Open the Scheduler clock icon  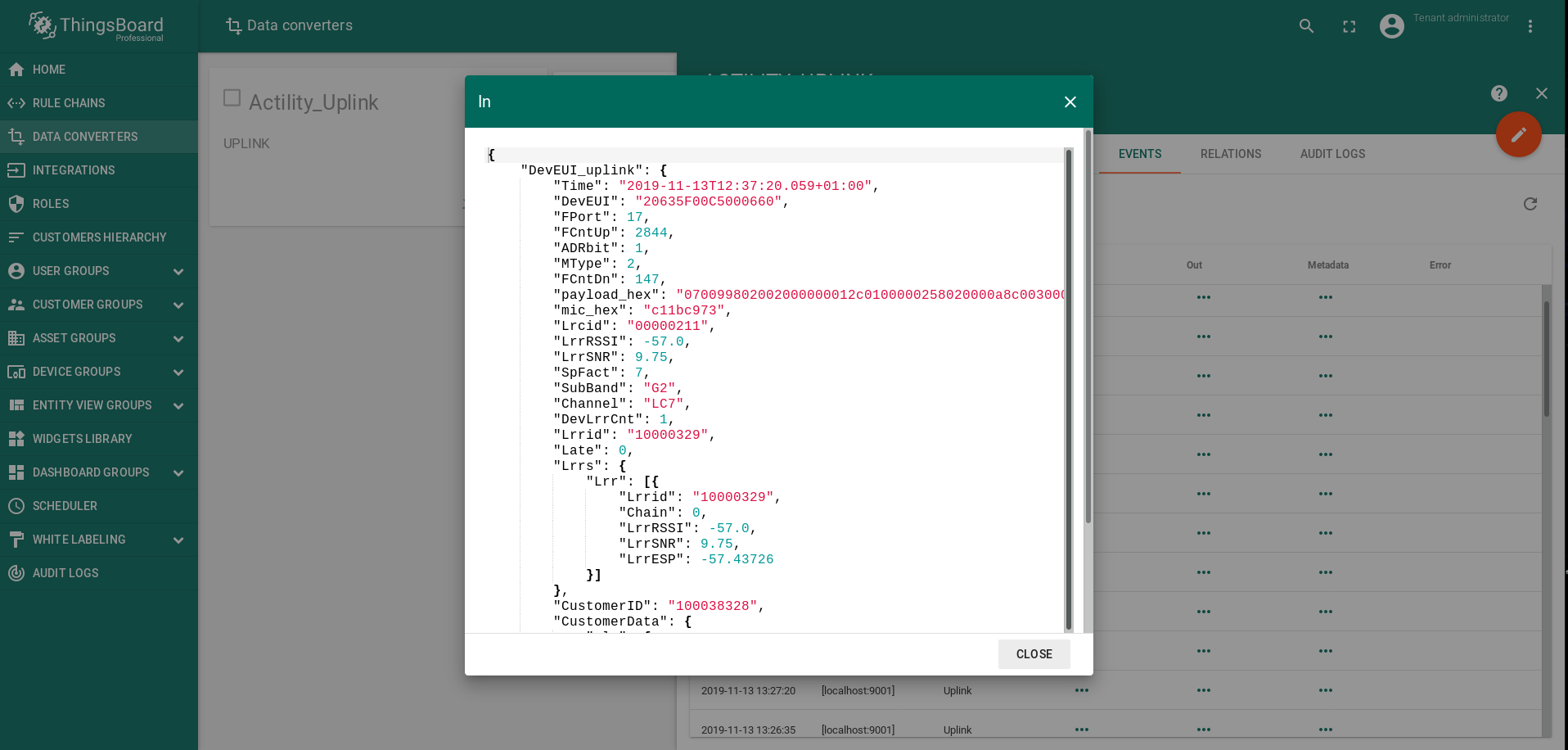pos(16,506)
